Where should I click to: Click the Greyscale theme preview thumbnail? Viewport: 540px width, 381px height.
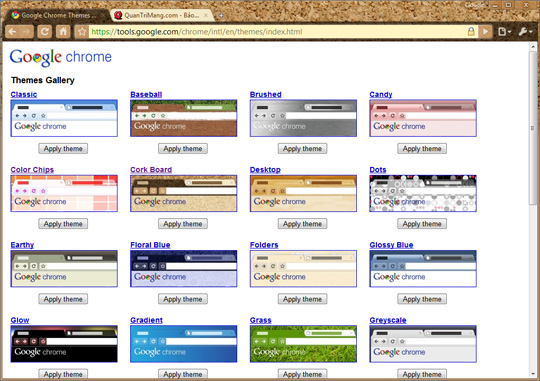tap(423, 344)
